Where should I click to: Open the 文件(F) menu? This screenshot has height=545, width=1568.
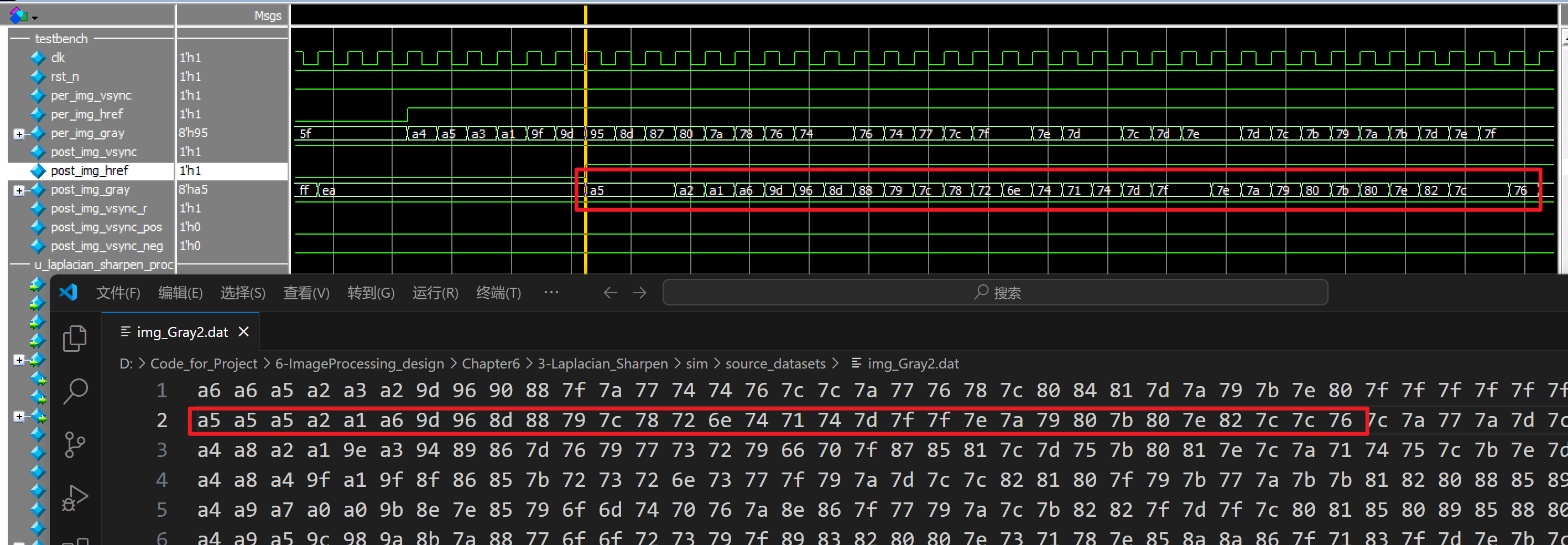point(118,293)
